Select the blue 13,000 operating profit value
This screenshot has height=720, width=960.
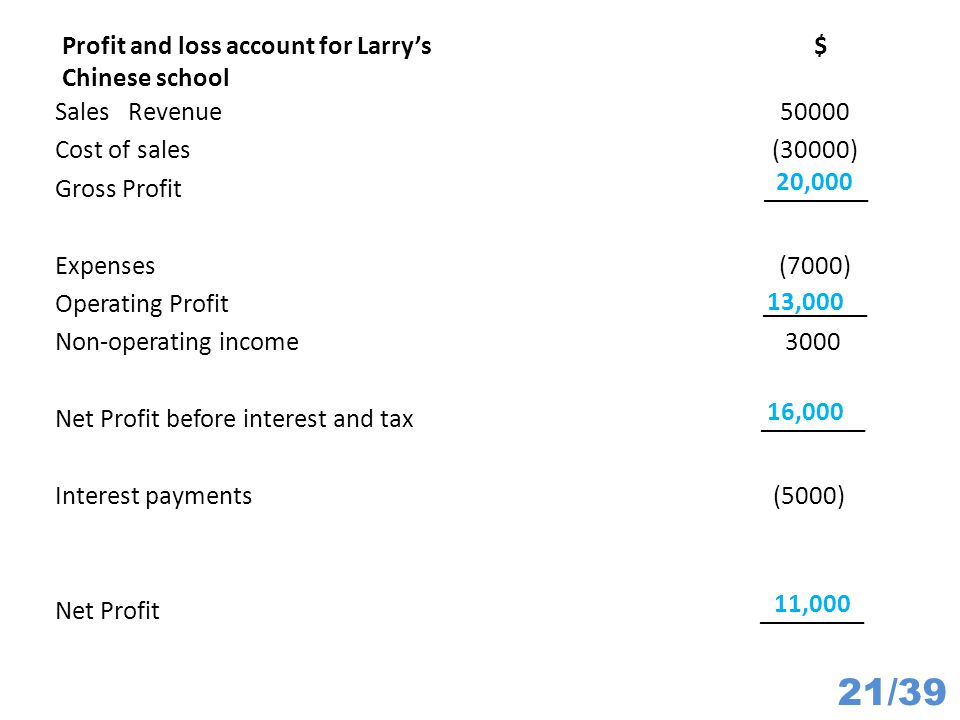(x=805, y=302)
